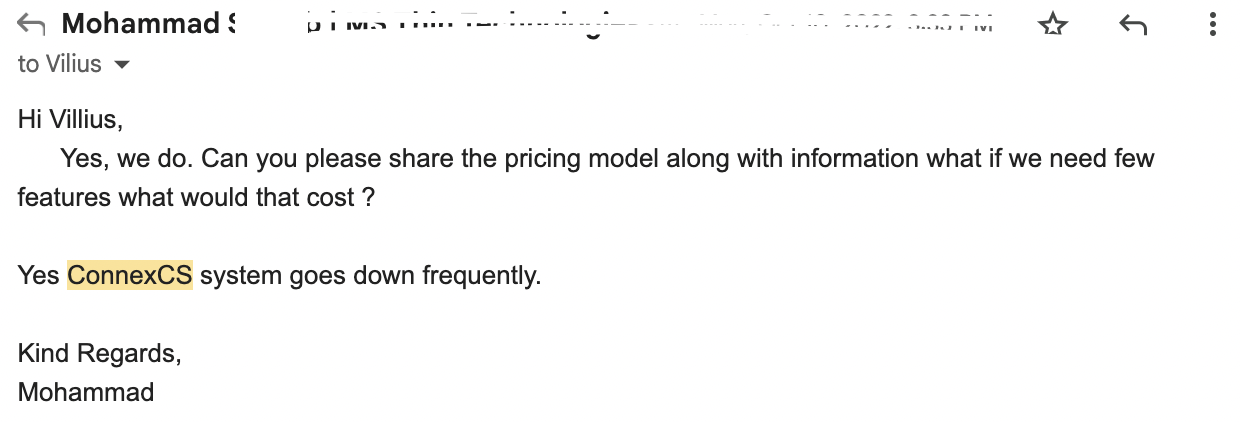Click the line 'features what would that cost ?'
Image resolution: width=1240 pixels, height=422 pixels.
[x=196, y=197]
